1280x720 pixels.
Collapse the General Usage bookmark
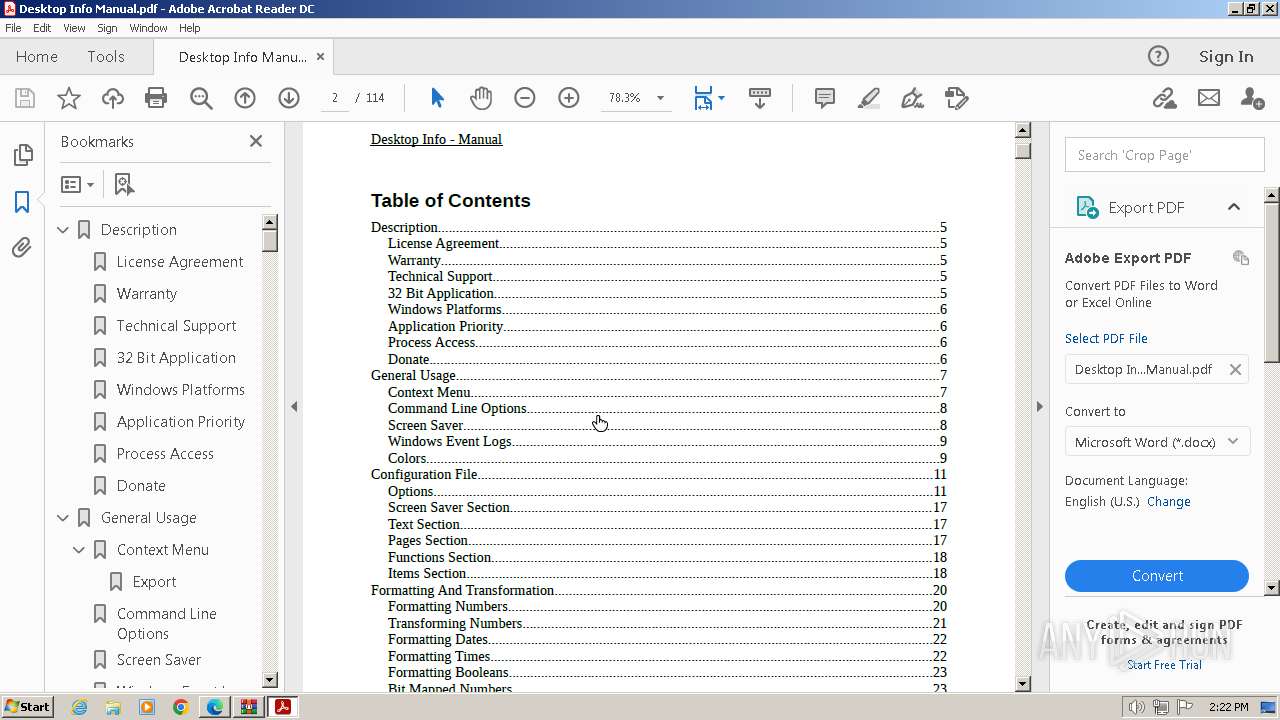click(63, 518)
